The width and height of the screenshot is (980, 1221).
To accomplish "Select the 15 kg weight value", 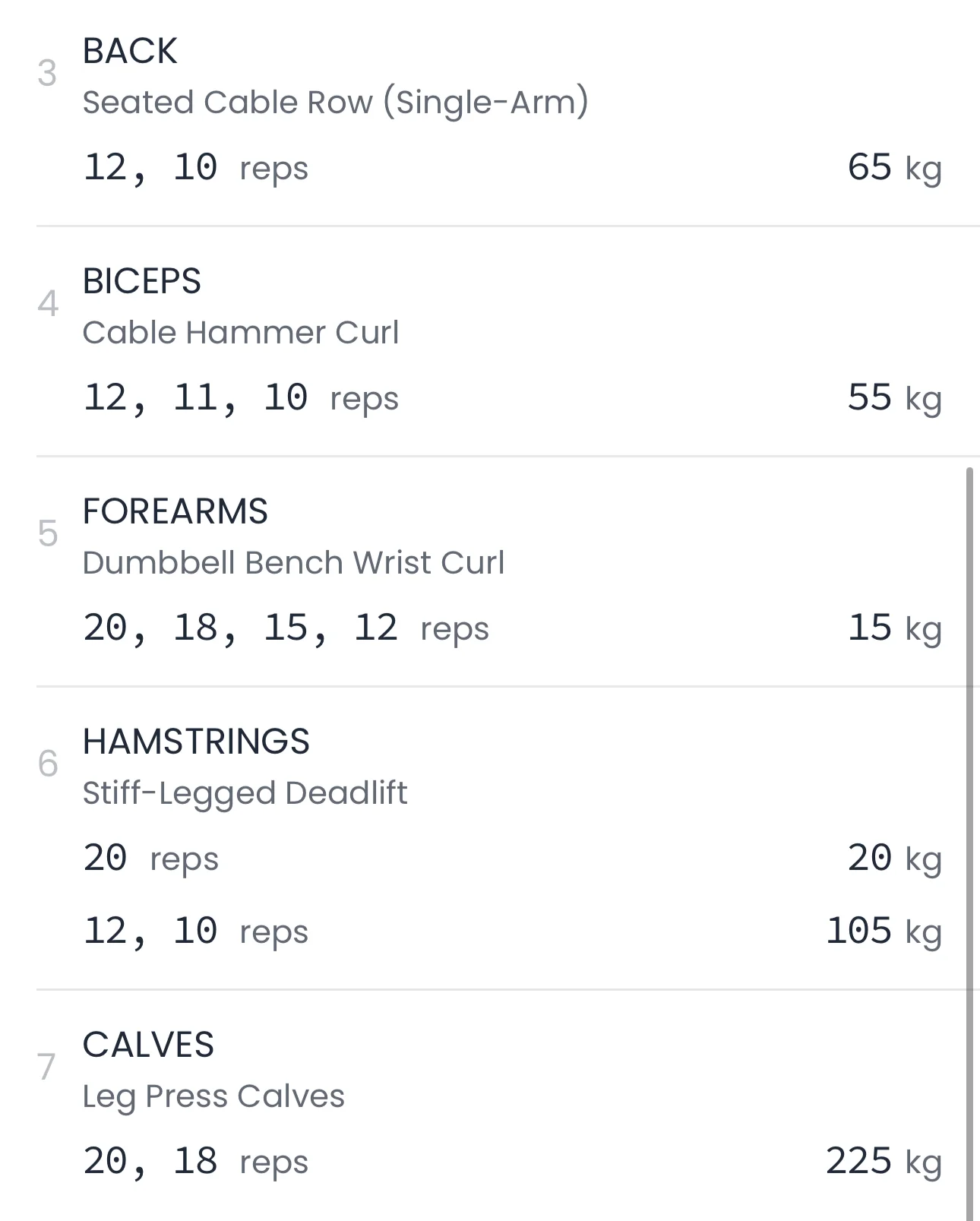I will point(893,628).
